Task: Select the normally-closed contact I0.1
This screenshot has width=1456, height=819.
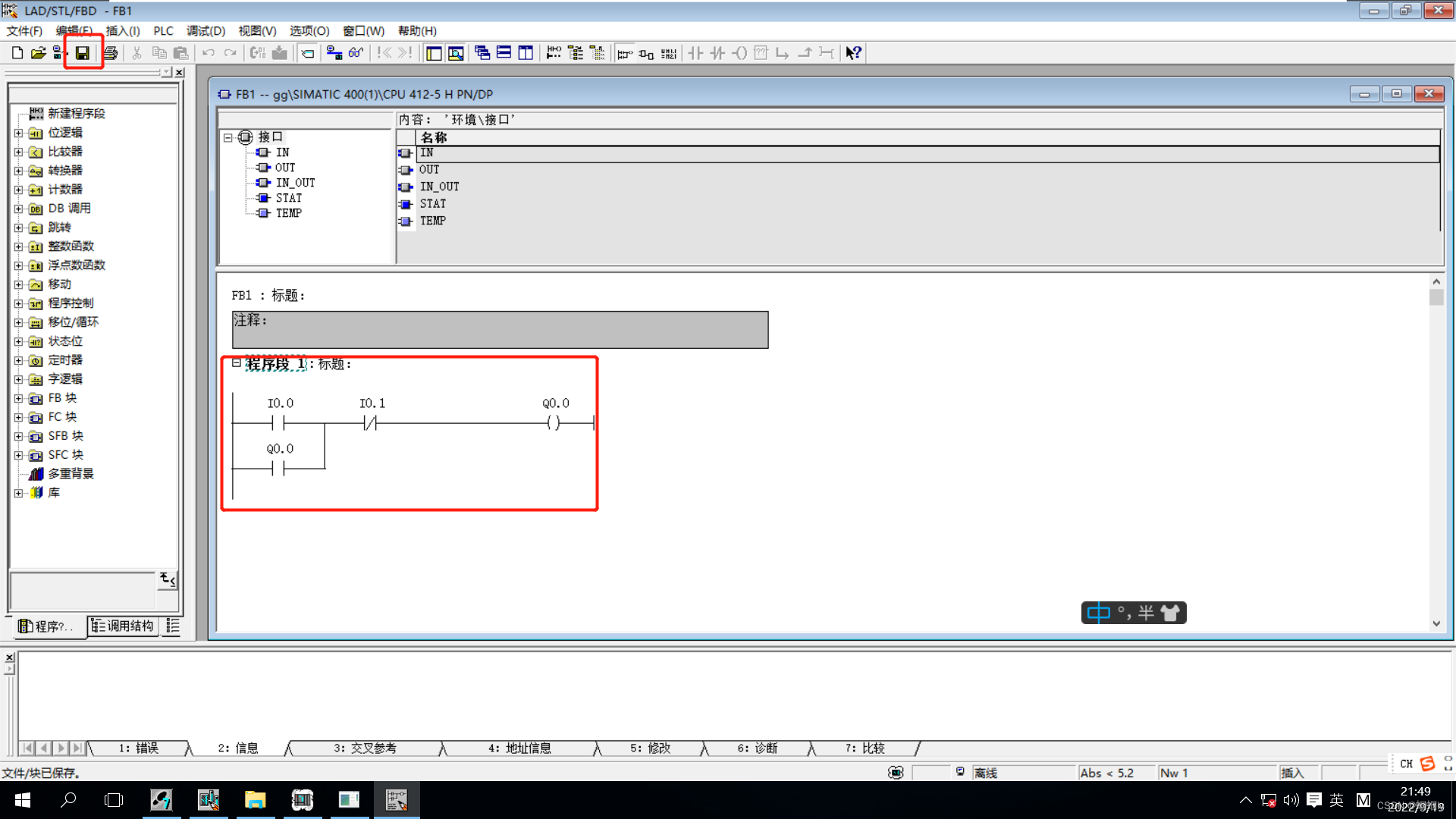Action: [370, 422]
